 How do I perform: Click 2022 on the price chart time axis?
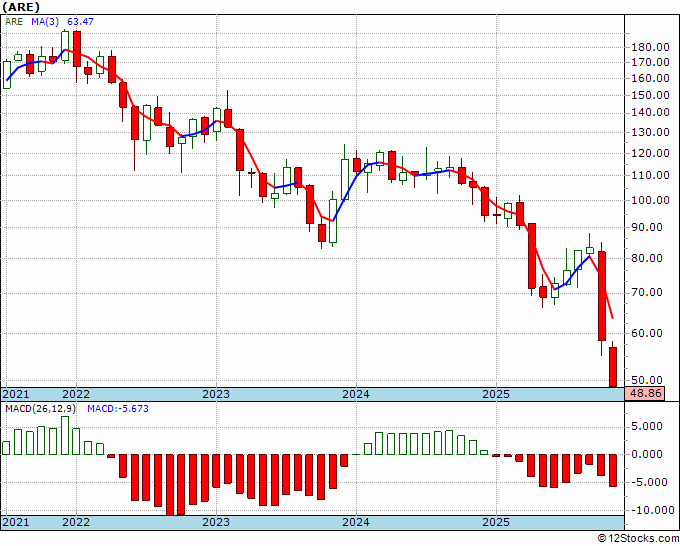pos(76,394)
